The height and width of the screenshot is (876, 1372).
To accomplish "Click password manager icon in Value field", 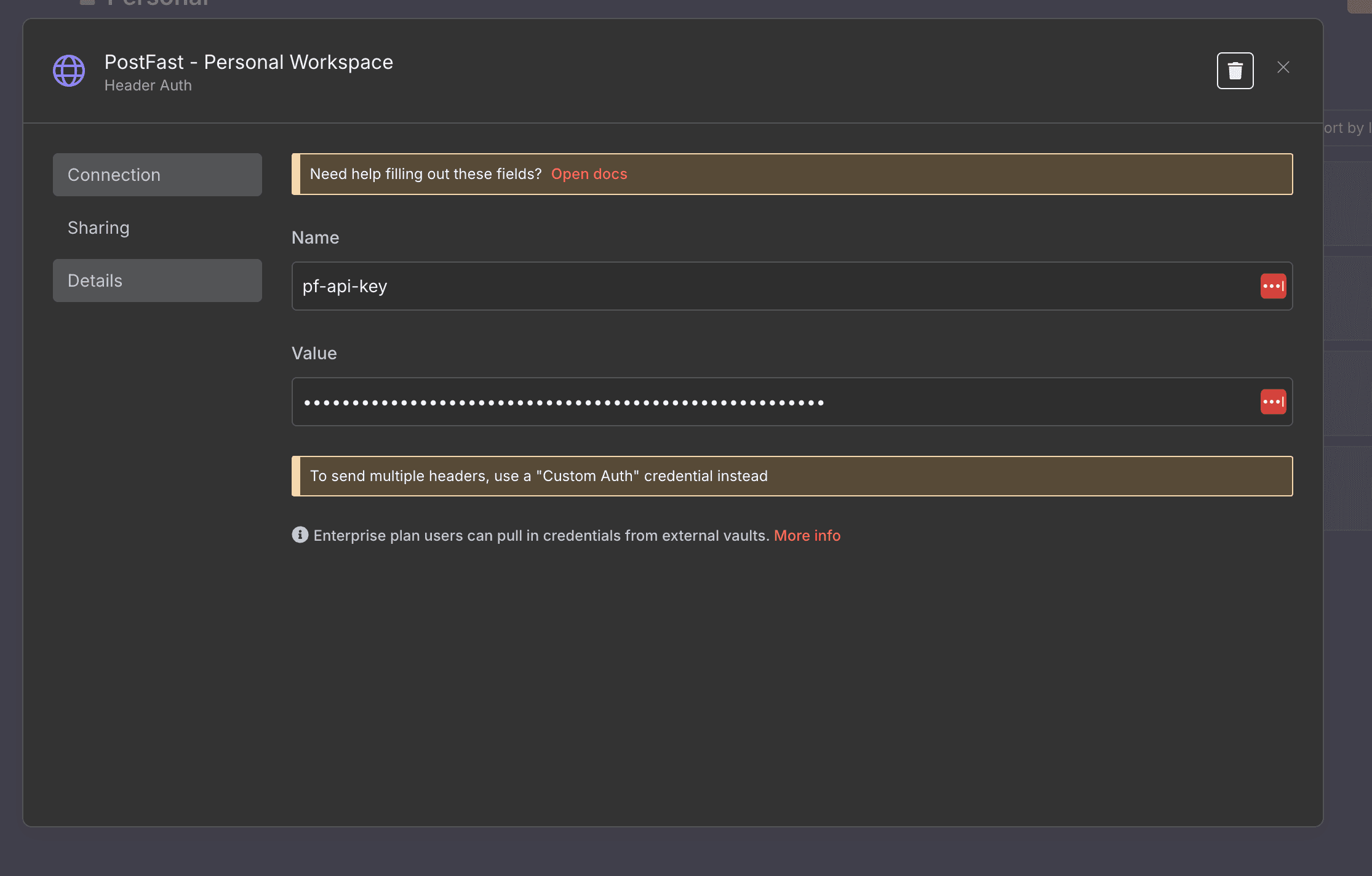I will click(x=1273, y=402).
